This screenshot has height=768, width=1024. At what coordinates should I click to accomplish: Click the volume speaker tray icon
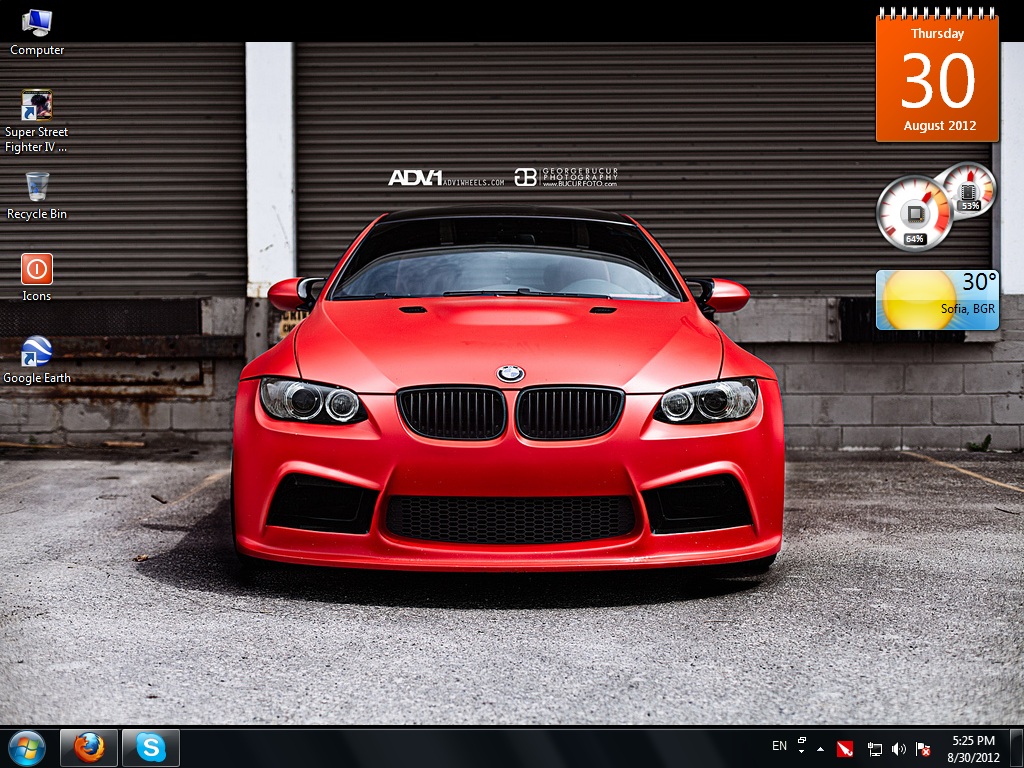pyautogui.click(x=899, y=749)
